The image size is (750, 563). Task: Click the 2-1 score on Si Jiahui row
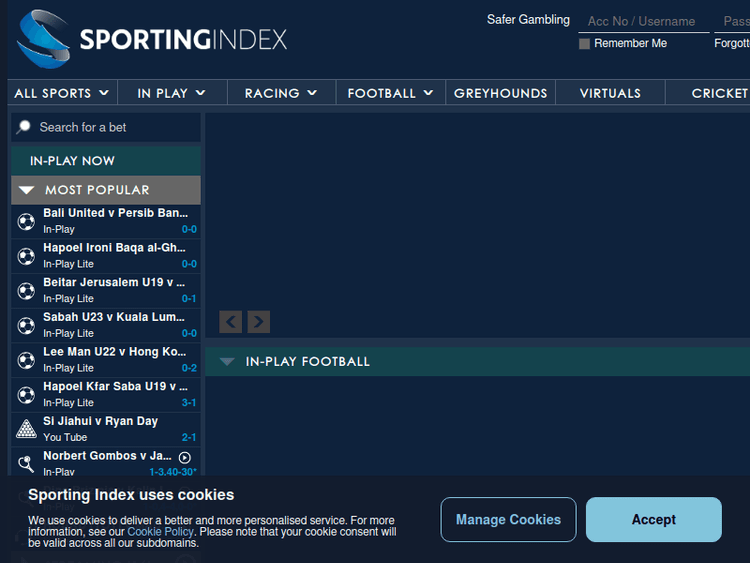189,438
